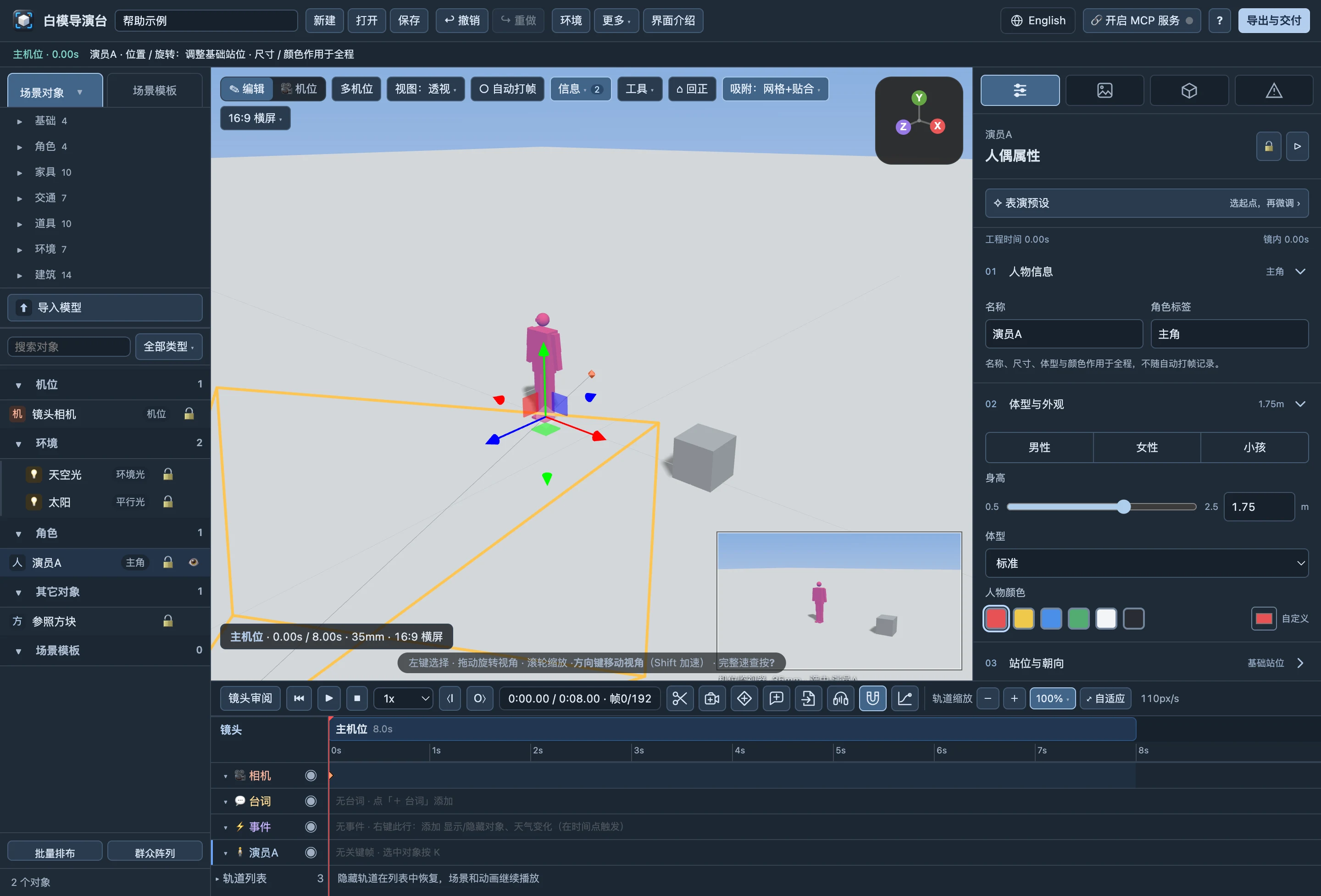The image size is (1321, 896).
Task: Click the add comment bubble icon
Action: coord(776,698)
